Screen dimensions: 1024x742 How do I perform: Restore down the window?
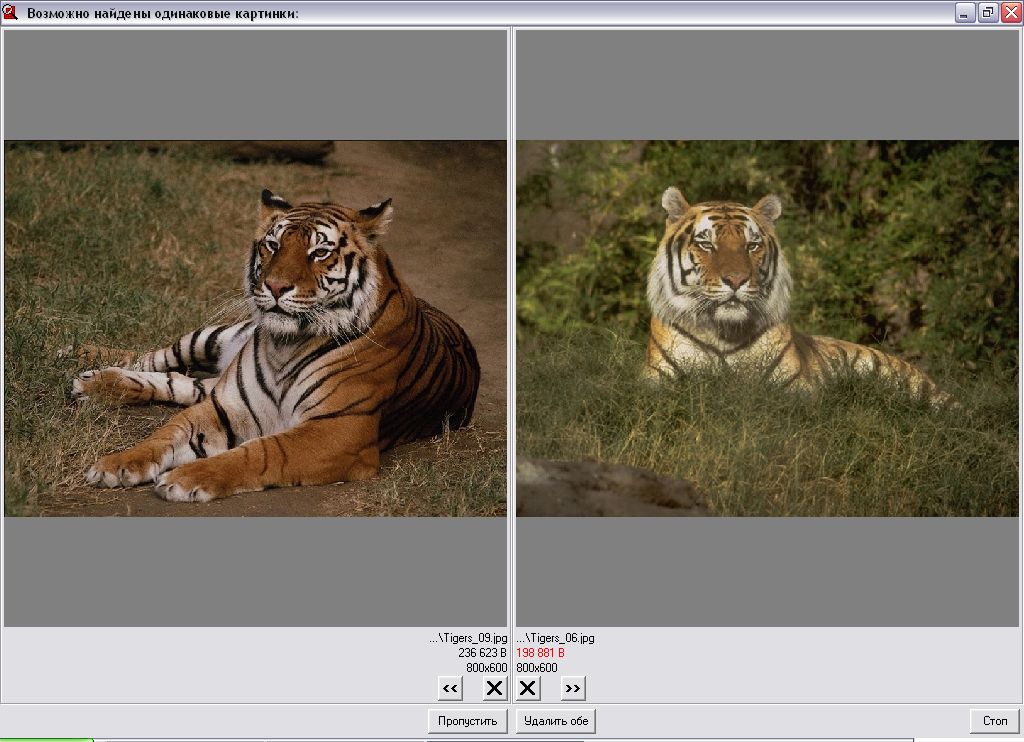coord(988,13)
